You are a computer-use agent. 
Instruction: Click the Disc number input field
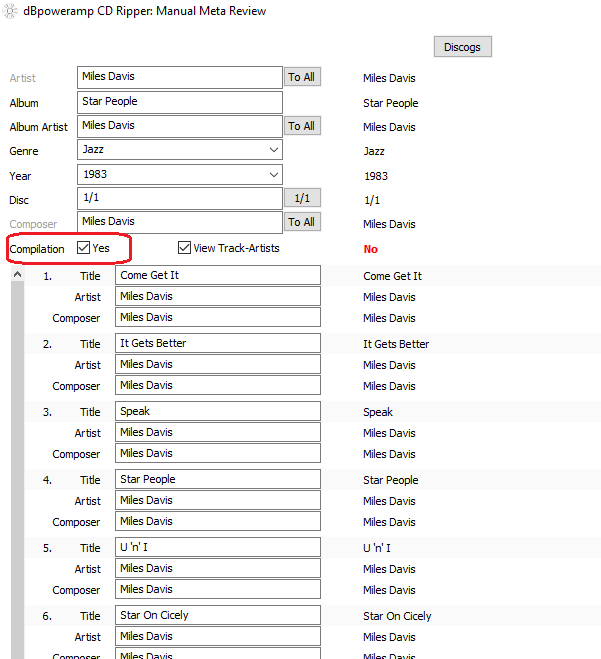click(180, 199)
